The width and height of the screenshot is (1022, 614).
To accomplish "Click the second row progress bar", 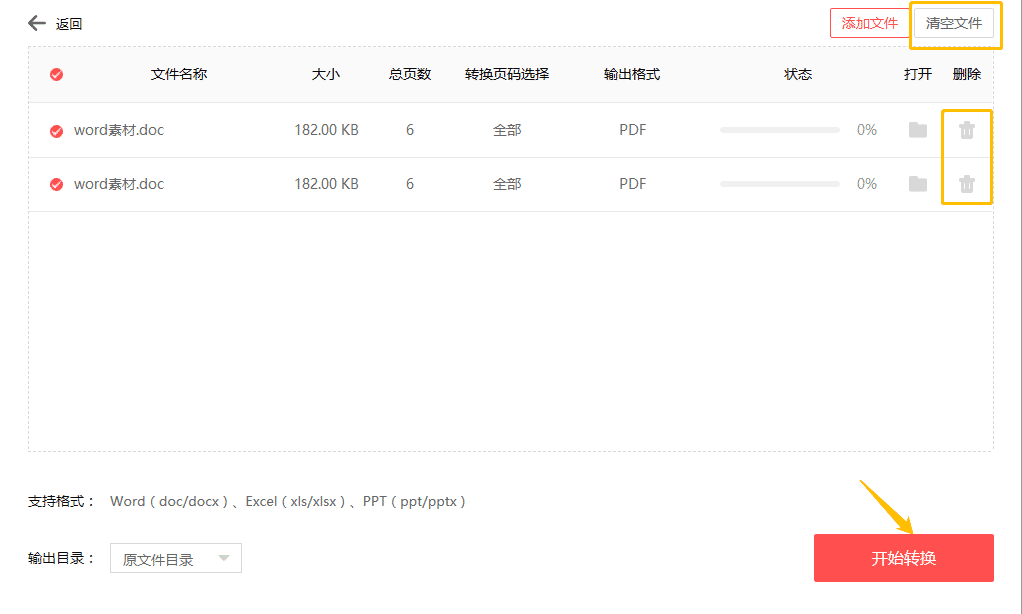I will [780, 184].
